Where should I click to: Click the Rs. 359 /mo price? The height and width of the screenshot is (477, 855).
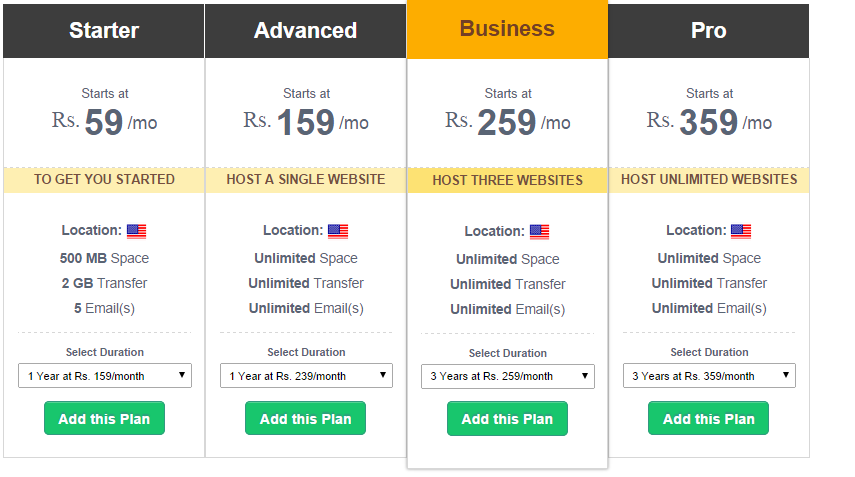pyautogui.click(x=709, y=122)
